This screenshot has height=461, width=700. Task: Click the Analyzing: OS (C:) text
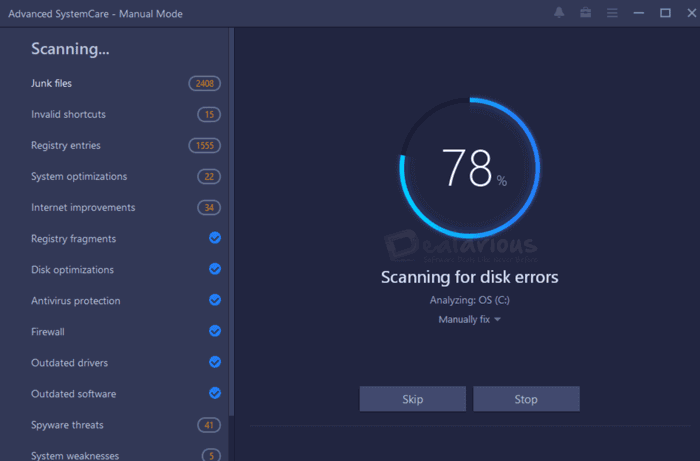[x=470, y=300]
